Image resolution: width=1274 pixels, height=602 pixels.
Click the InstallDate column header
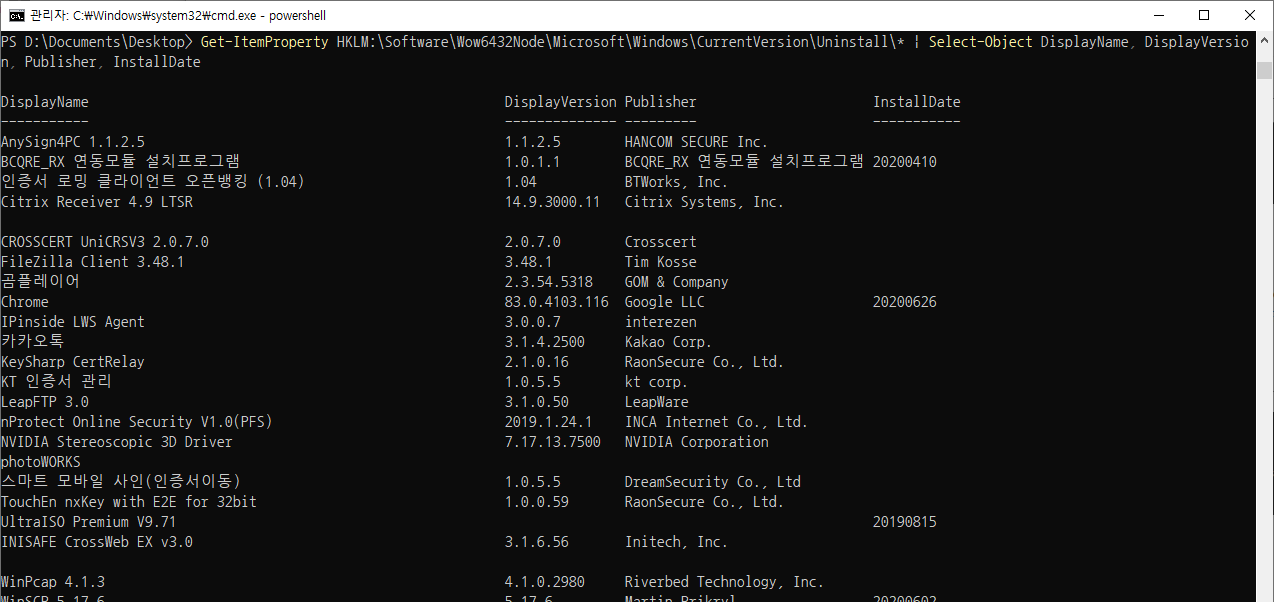tap(917, 102)
